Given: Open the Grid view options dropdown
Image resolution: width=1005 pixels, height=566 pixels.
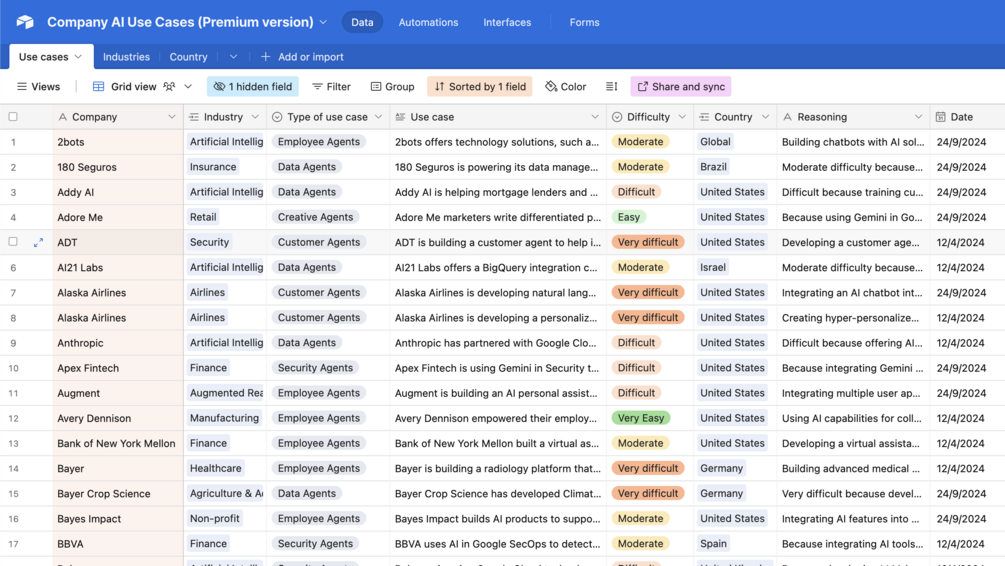Looking at the screenshot, I should [188, 87].
